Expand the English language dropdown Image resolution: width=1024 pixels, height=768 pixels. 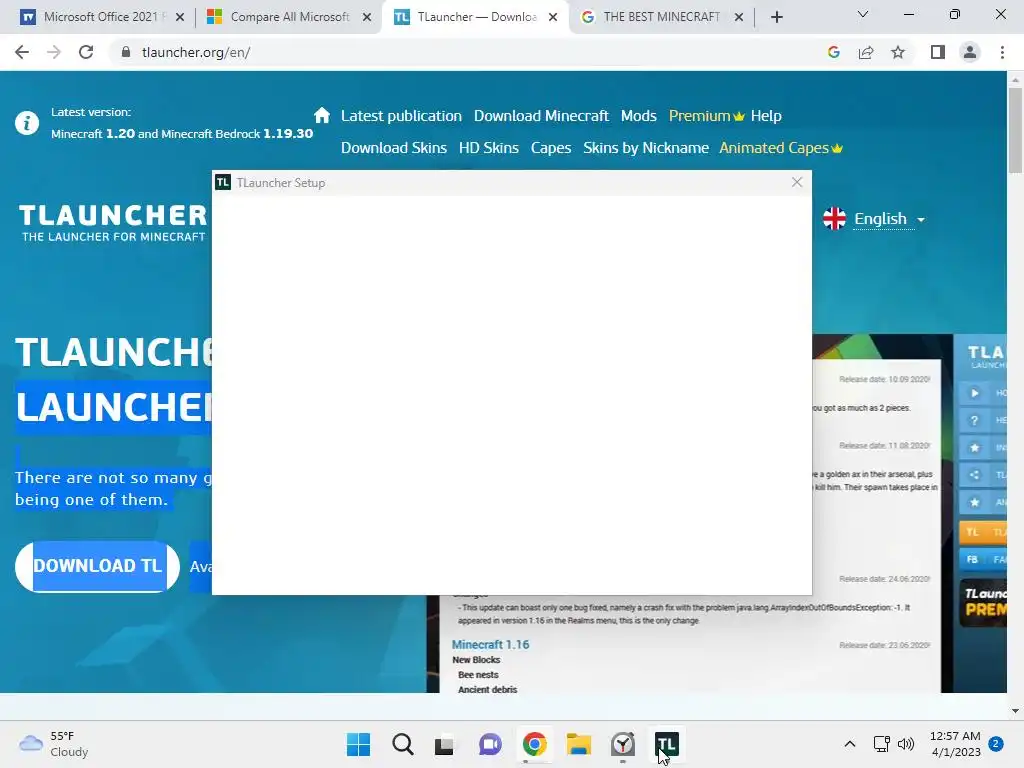point(889,219)
